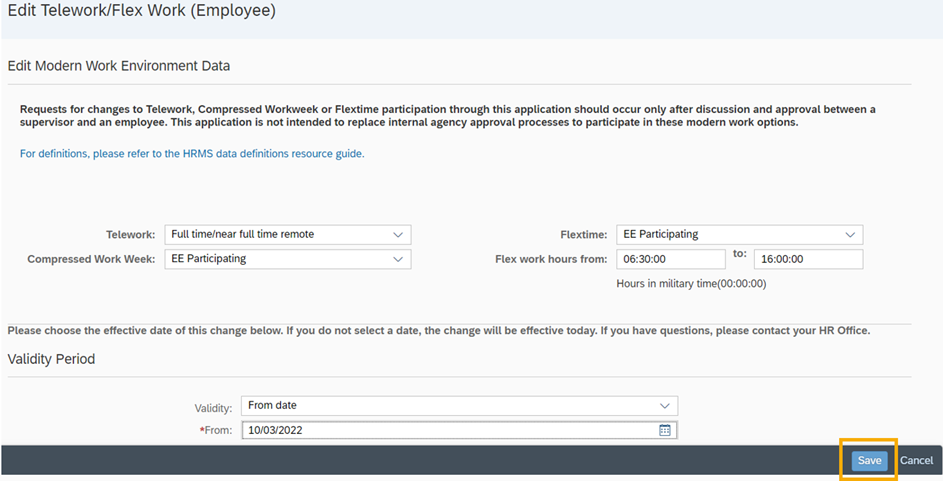Click the Flex work hours from field
Image resolution: width=943 pixels, height=481 pixels.
670,259
